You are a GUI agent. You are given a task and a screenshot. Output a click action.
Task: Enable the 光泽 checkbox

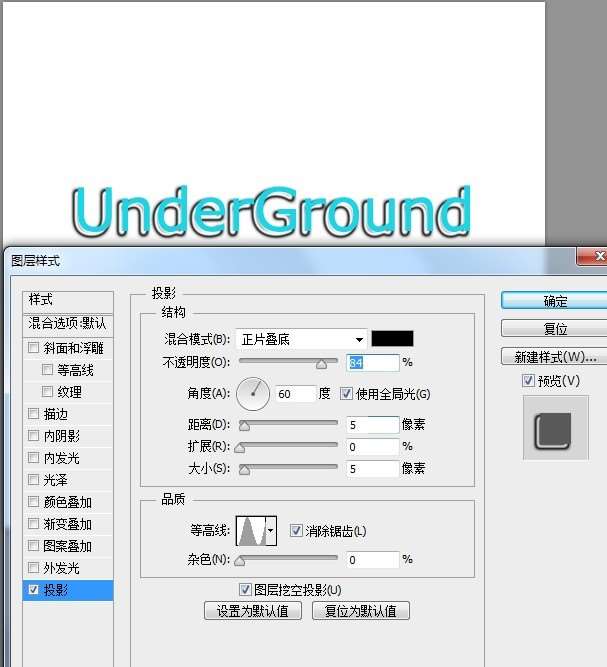coord(33,480)
